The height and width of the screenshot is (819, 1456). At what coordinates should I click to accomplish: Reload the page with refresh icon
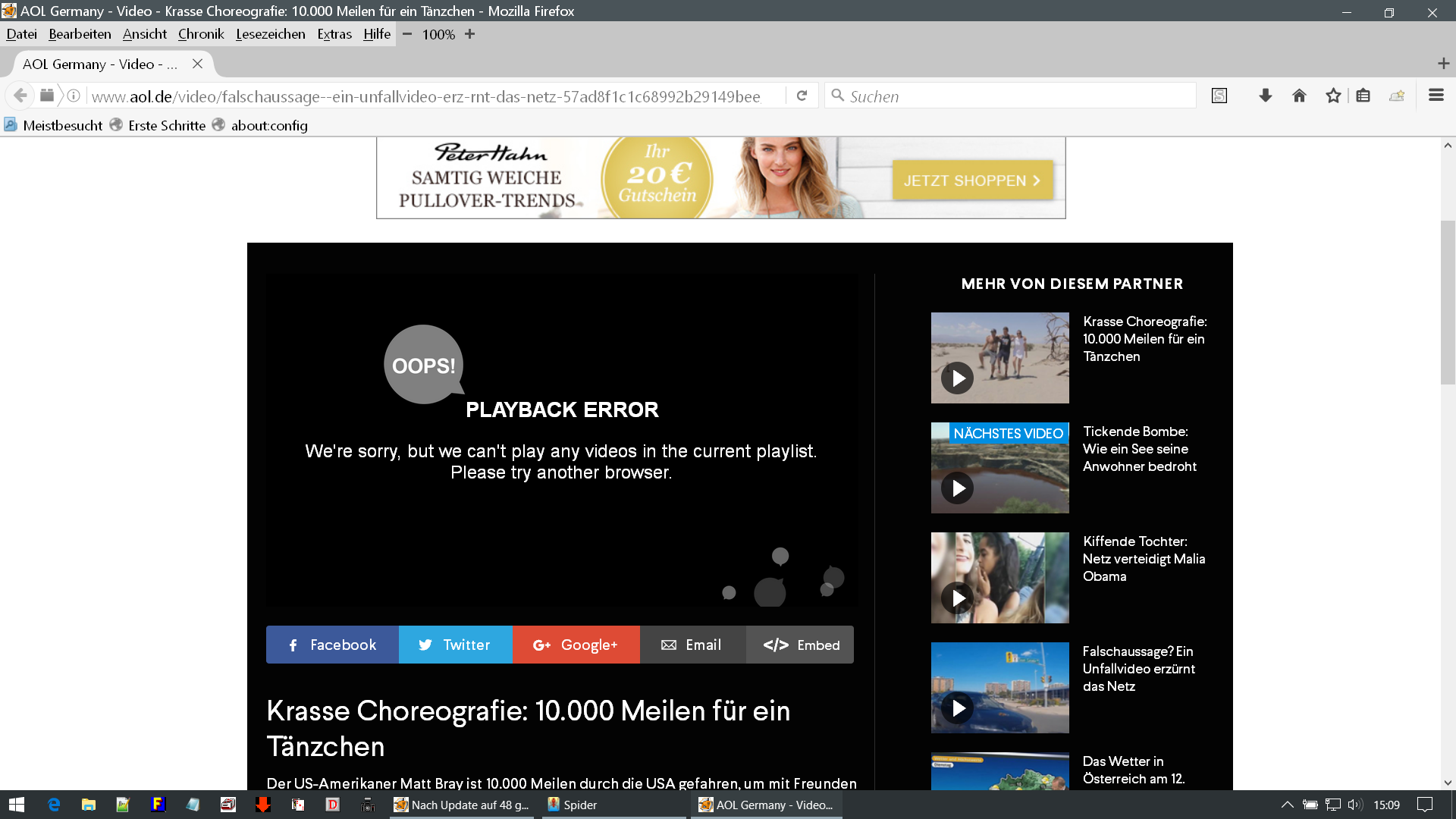tap(802, 96)
